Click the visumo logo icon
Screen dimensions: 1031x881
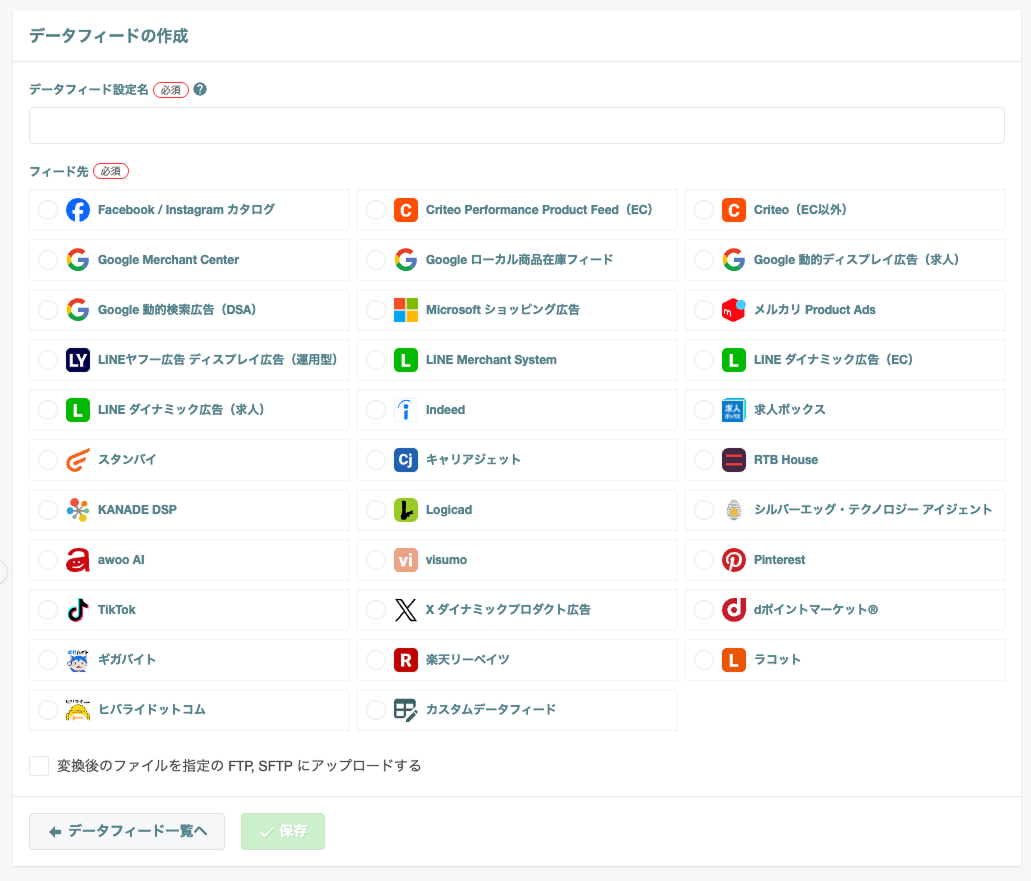click(406, 560)
